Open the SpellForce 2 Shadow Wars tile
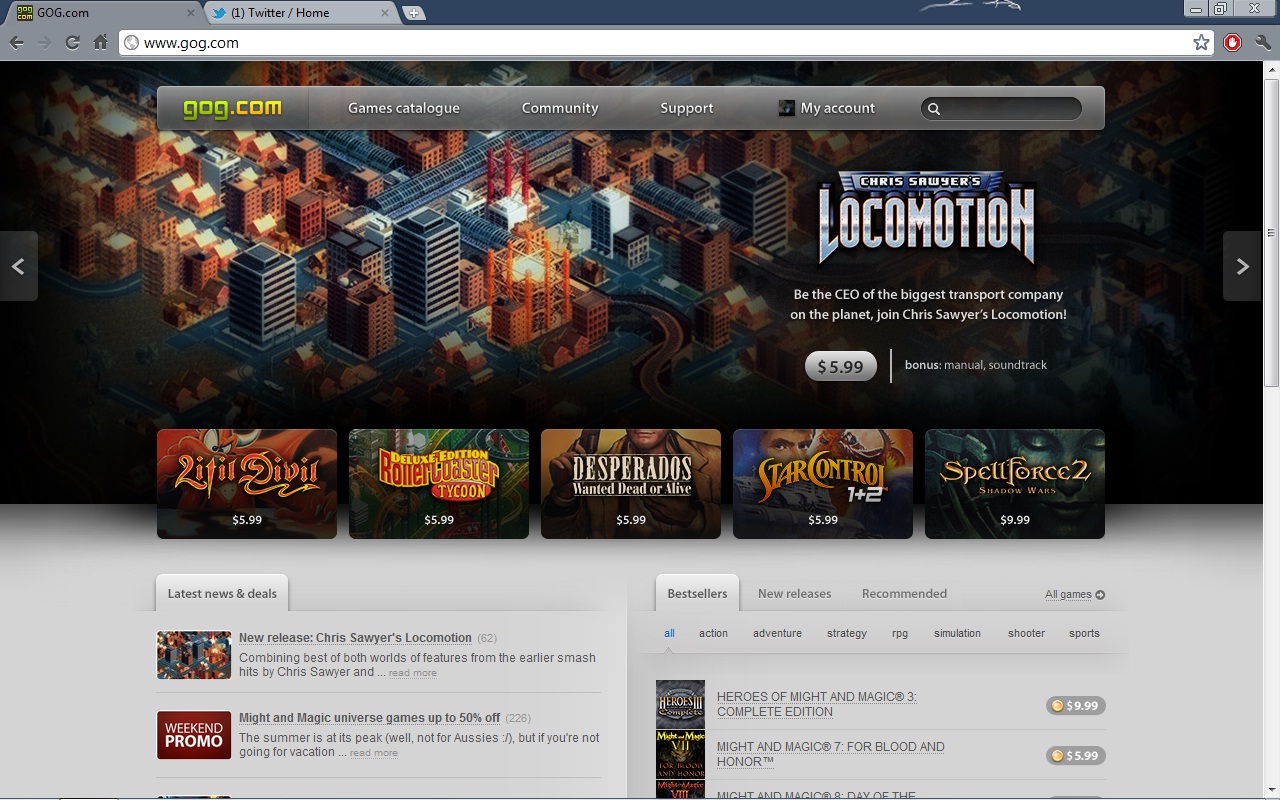The width and height of the screenshot is (1280, 800). pyautogui.click(x=1015, y=484)
